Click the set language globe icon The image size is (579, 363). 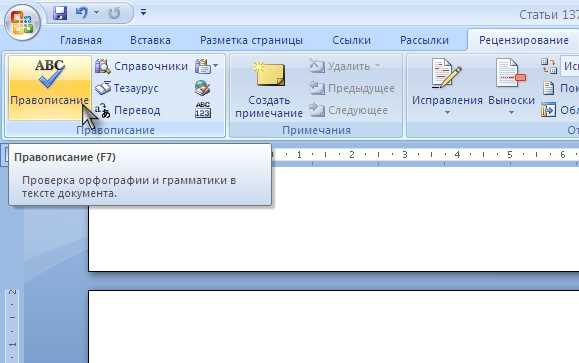coord(202,88)
